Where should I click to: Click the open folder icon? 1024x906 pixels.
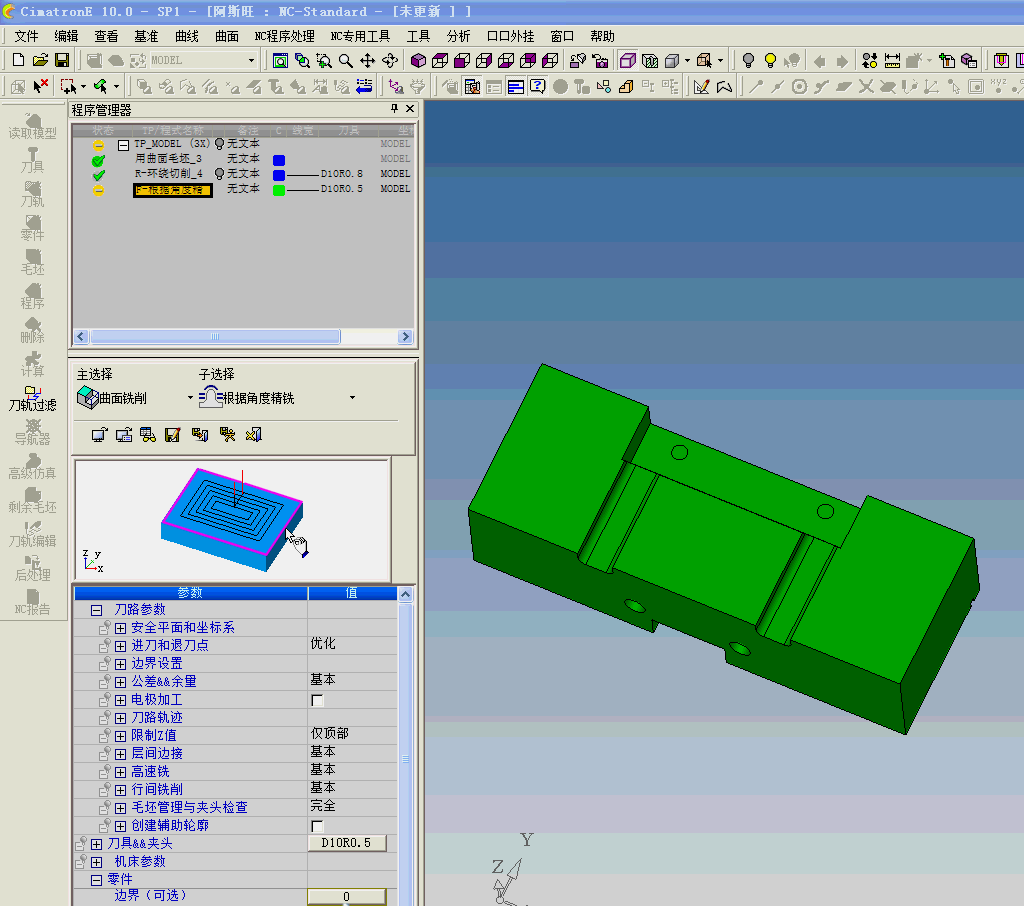[40, 61]
